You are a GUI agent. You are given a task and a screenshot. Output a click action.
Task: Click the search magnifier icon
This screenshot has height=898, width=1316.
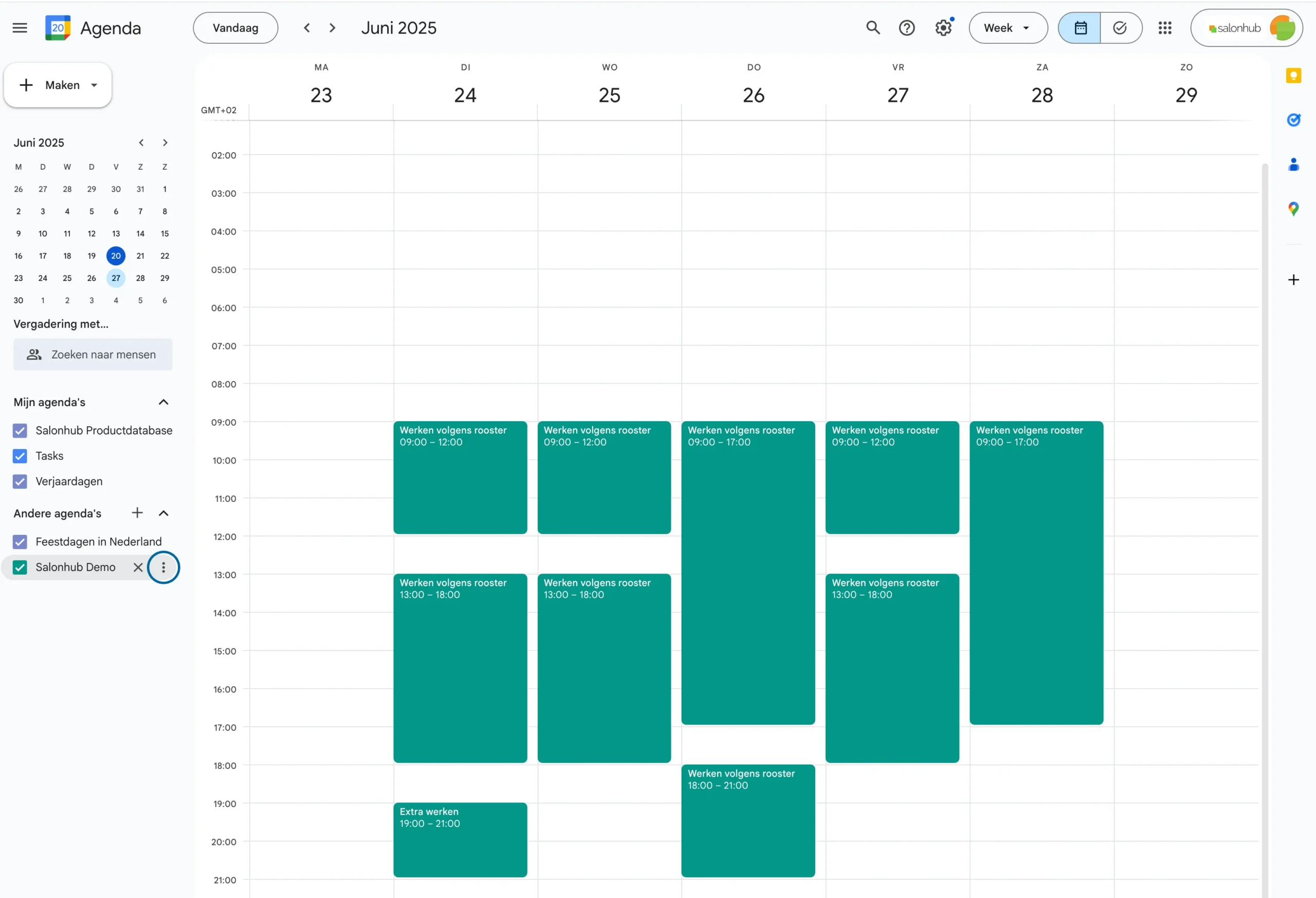[872, 28]
